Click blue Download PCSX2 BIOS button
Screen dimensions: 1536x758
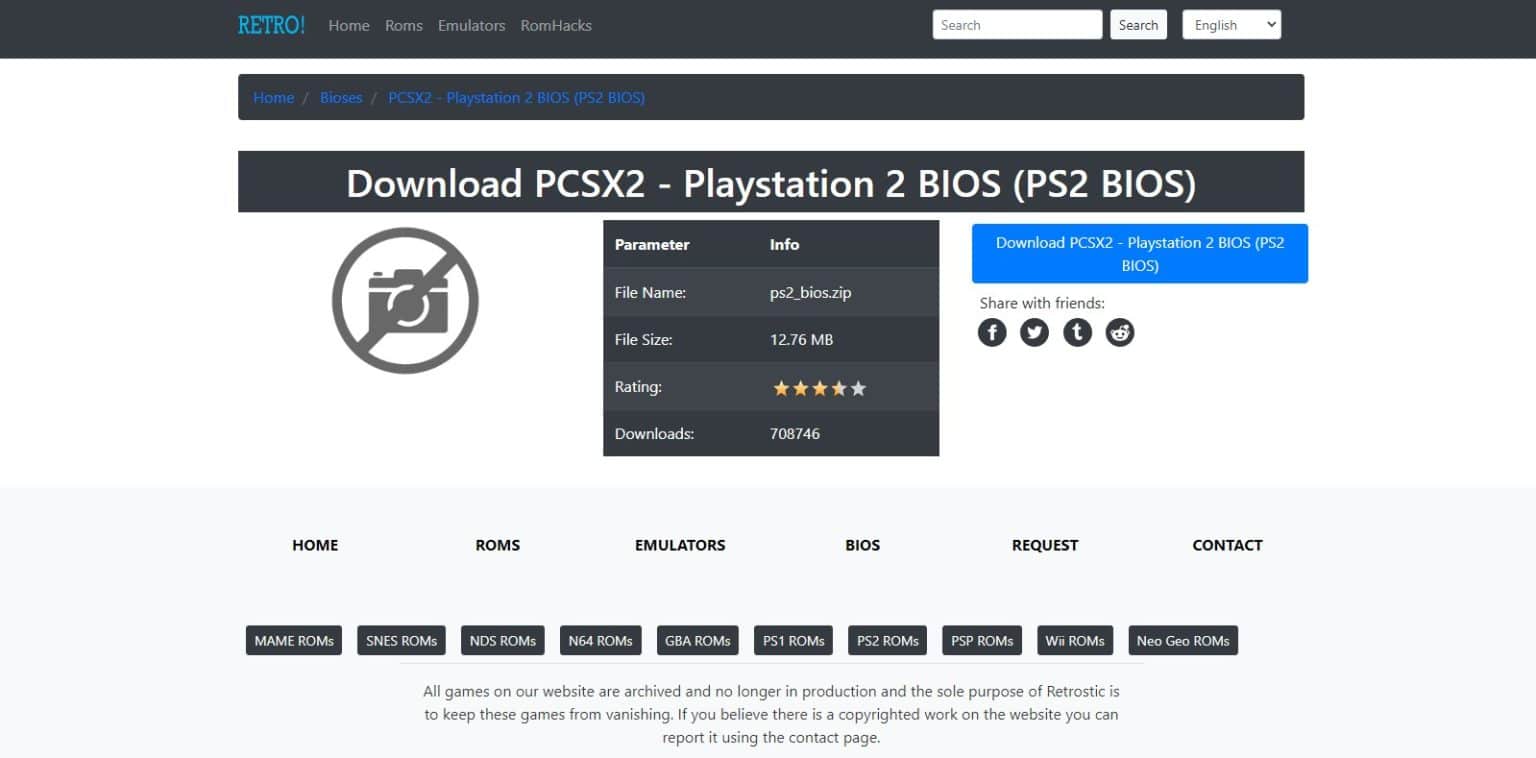coord(1140,254)
